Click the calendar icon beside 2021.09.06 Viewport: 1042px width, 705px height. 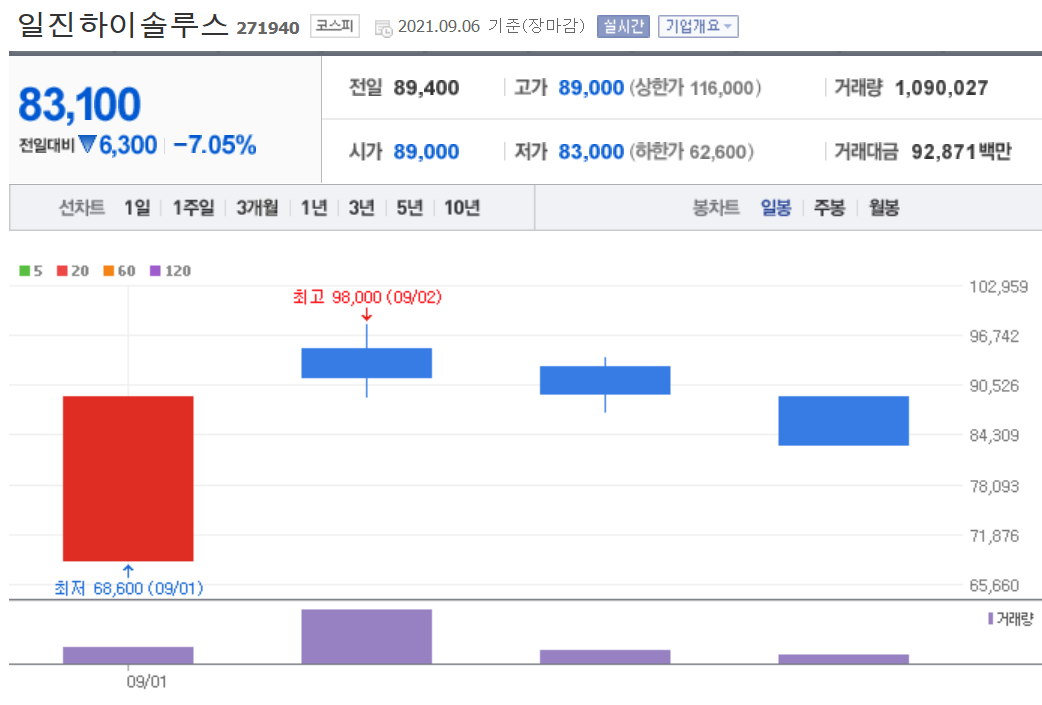(383, 28)
